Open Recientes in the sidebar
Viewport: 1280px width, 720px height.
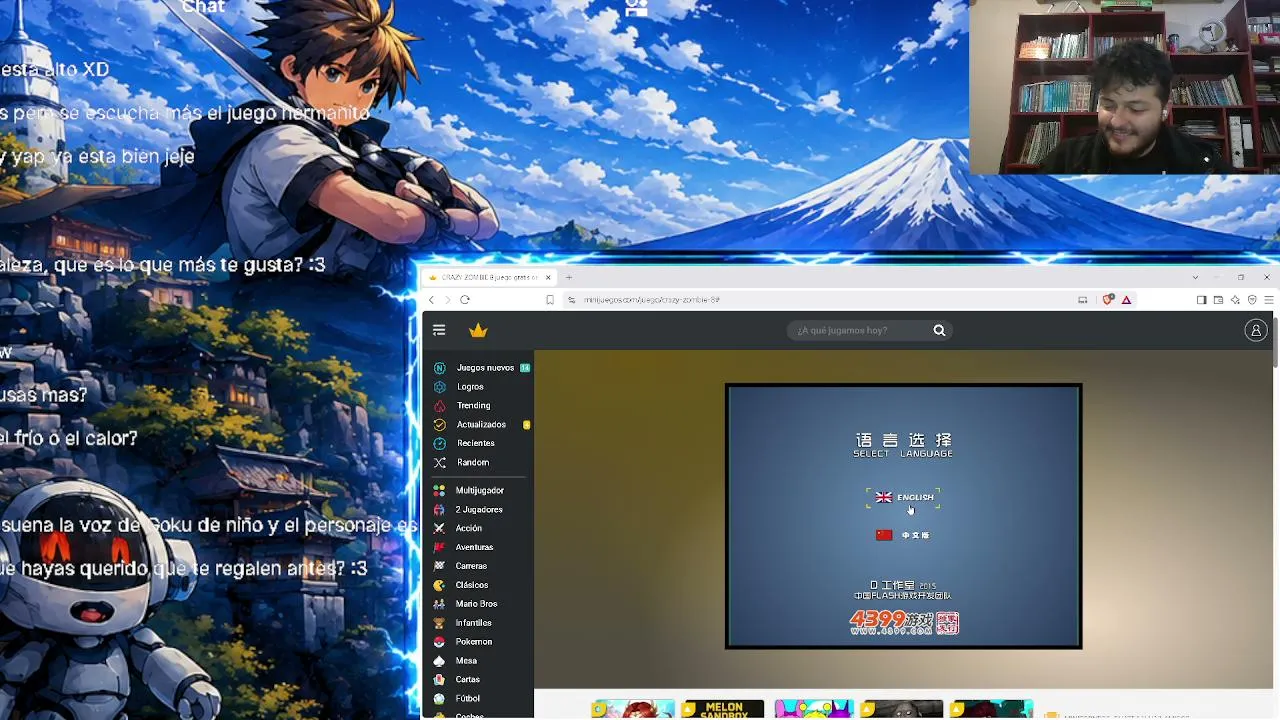(475, 443)
